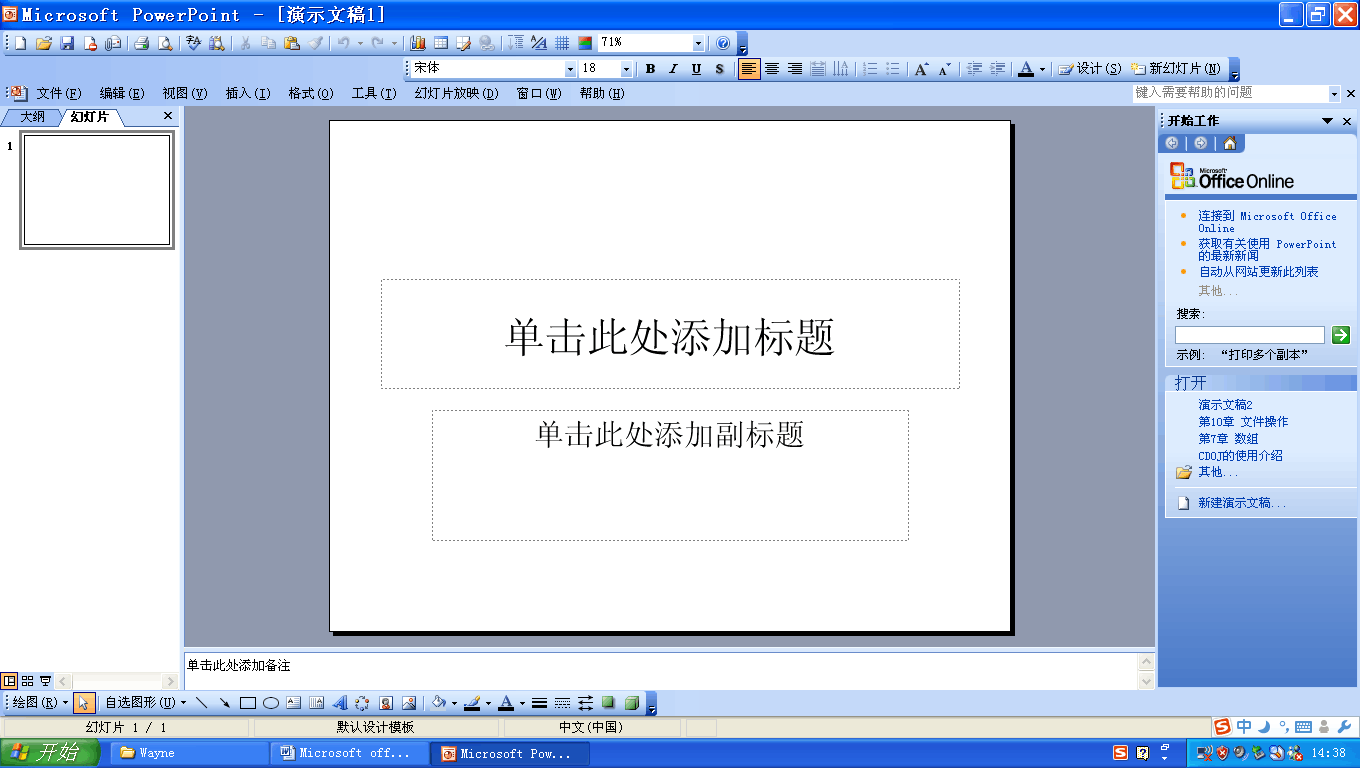Viewport: 1360px width, 768px height.
Task: Insert a picture from file
Action: coord(408,703)
